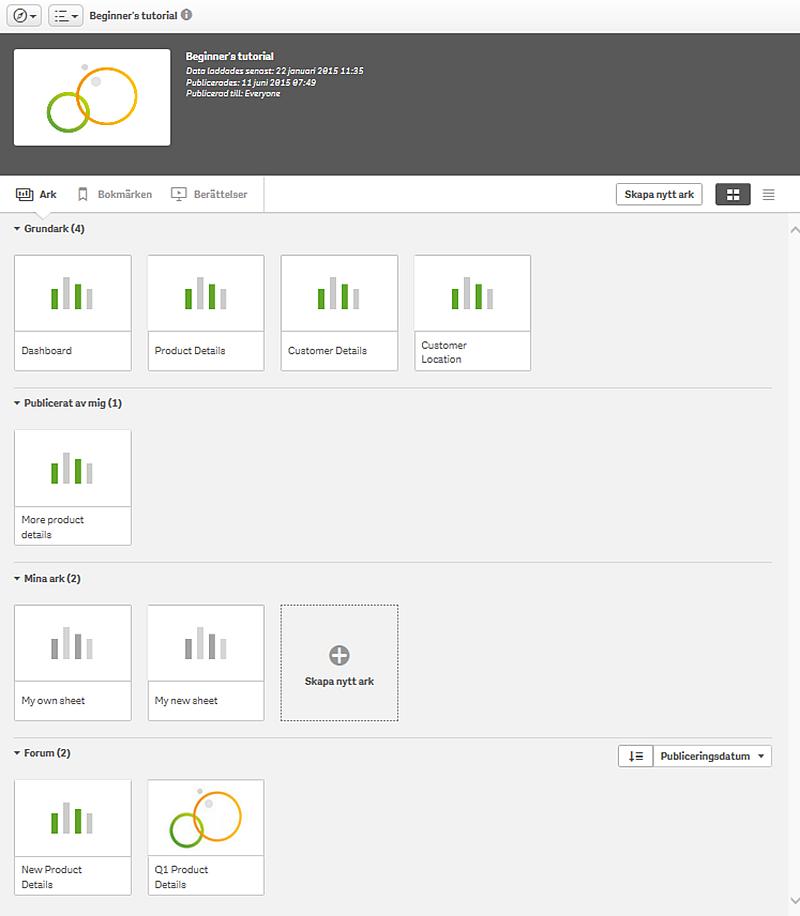Viewport: 800px width, 916px height.
Task: Open the Product Details sheet chart icon
Action: 206,293
